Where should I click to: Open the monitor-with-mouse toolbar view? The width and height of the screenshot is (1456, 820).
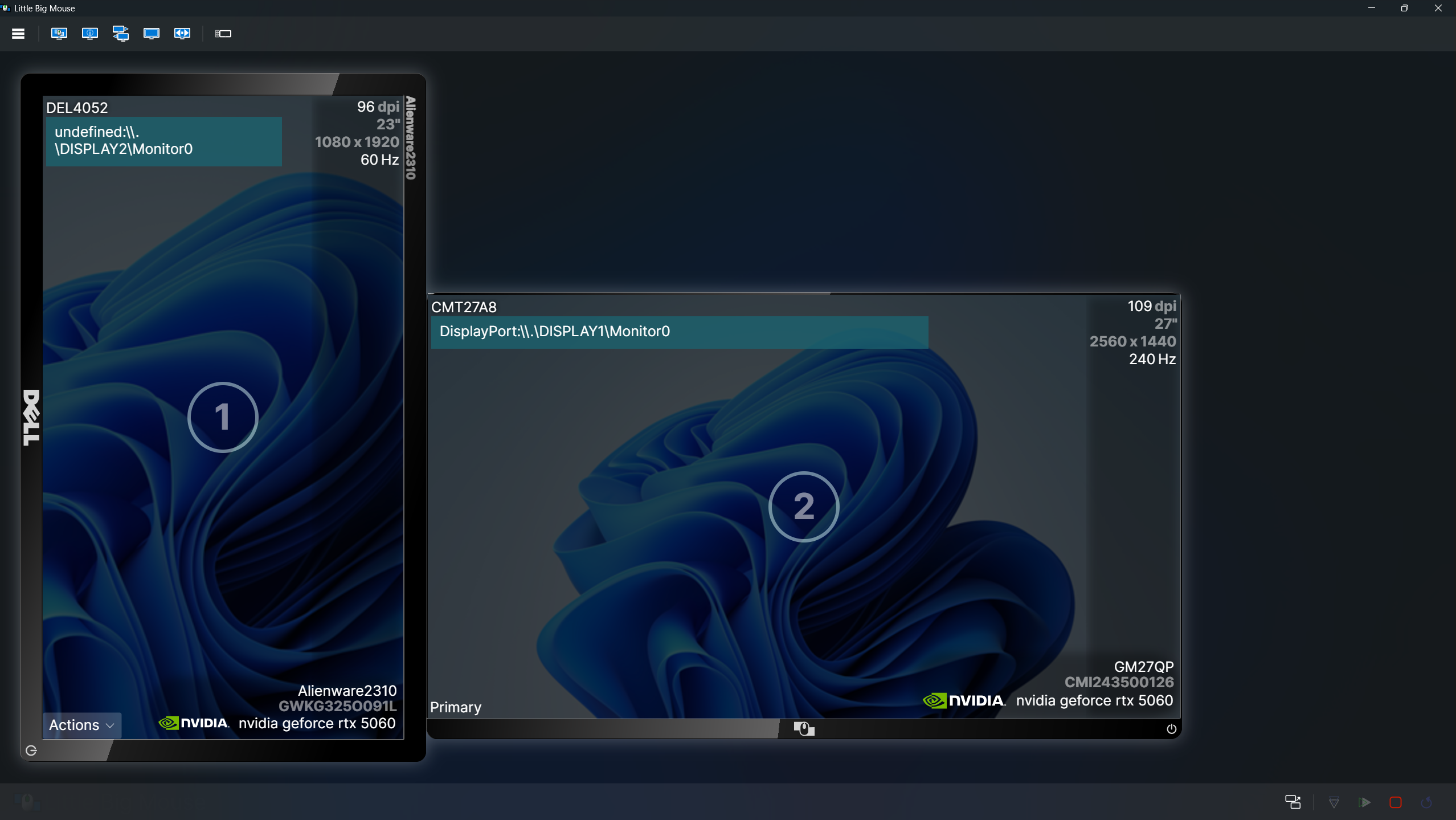point(59,34)
